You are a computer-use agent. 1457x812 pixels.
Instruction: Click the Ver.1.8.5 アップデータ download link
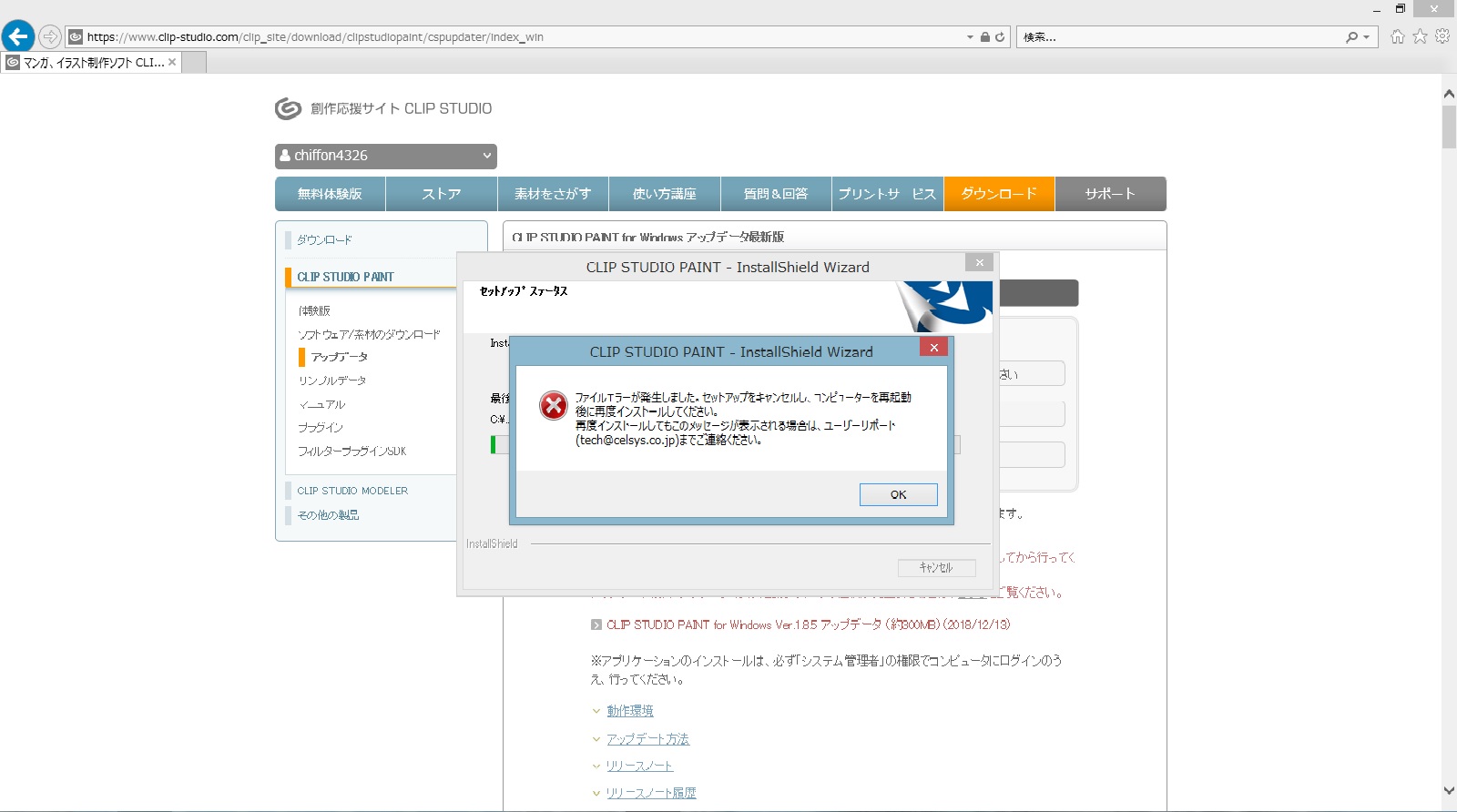click(x=809, y=625)
